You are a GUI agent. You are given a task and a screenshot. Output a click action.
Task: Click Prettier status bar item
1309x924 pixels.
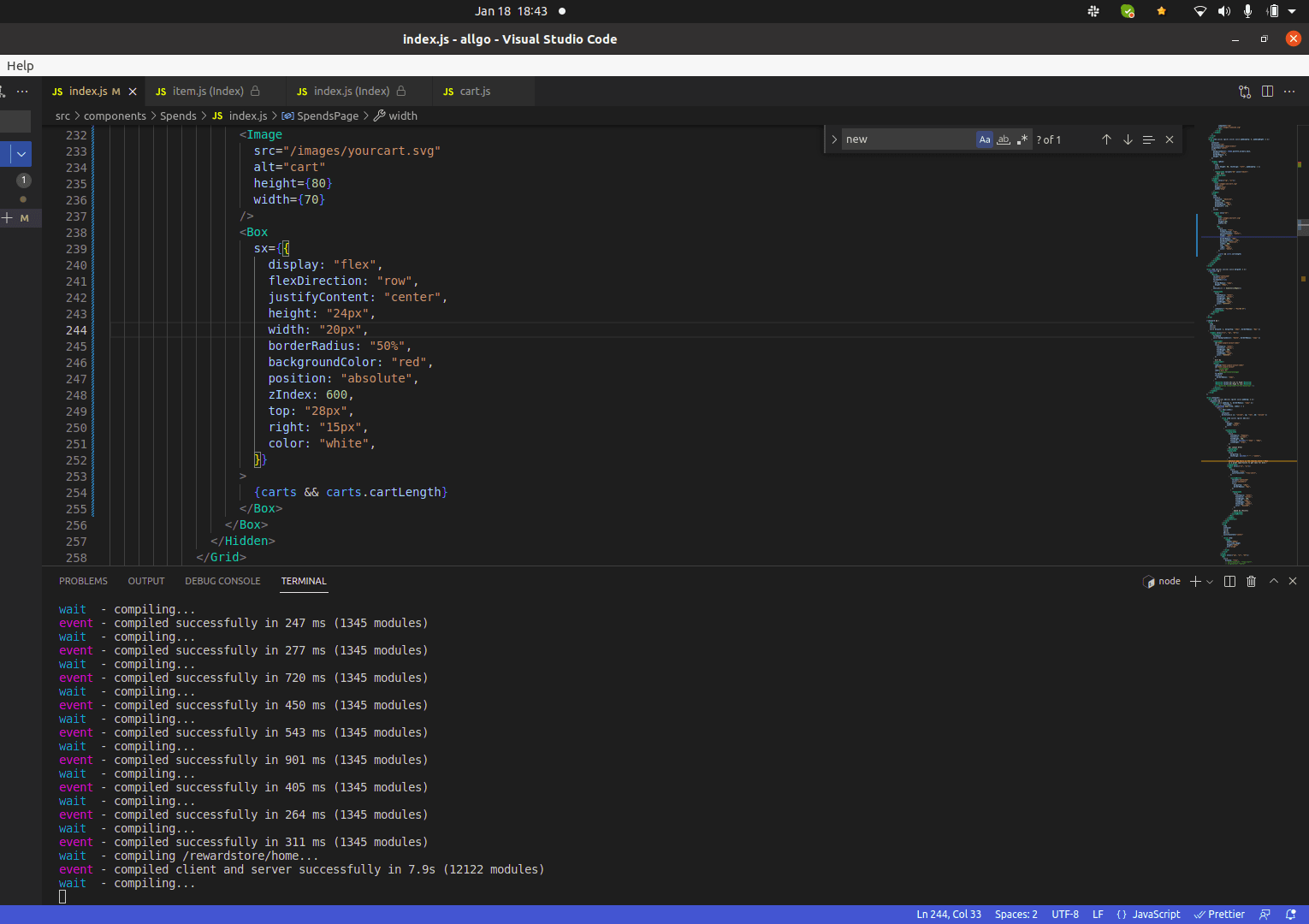point(1220,915)
